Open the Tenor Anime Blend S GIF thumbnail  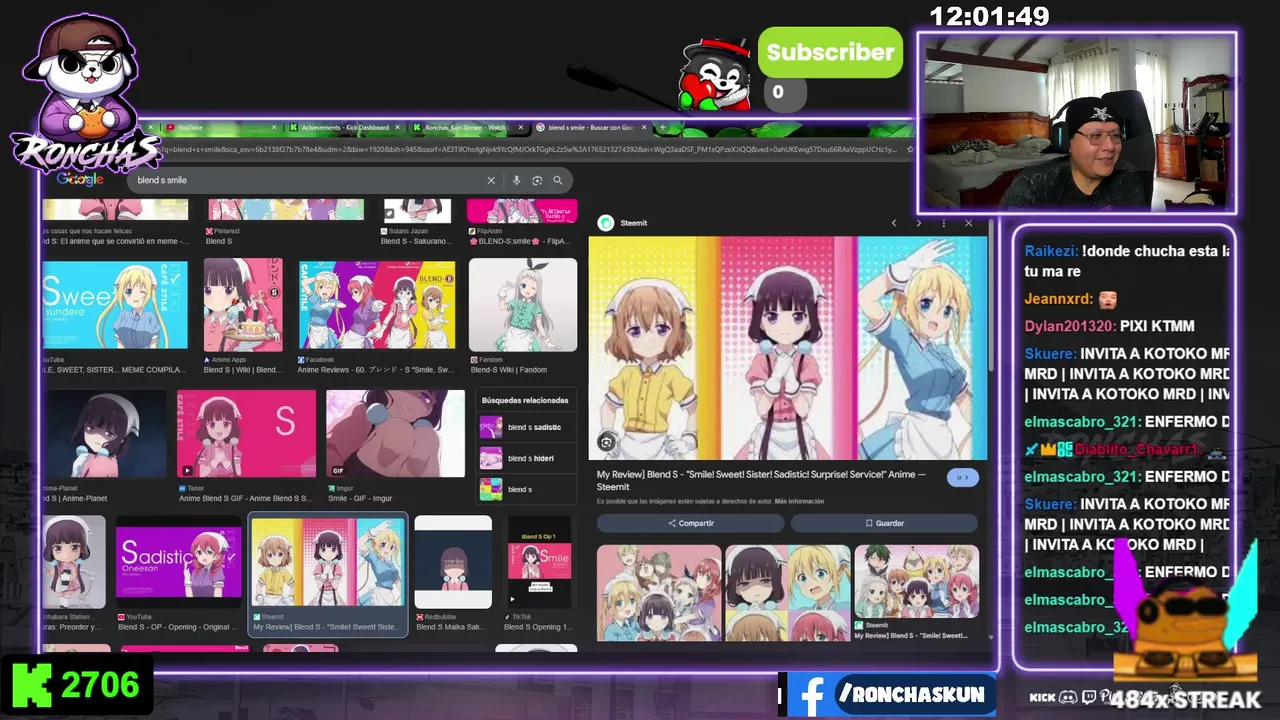(246, 434)
